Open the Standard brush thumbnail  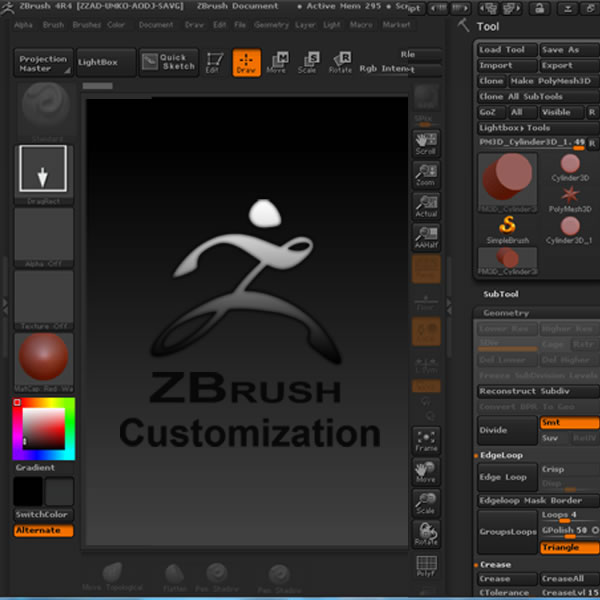[x=45, y=112]
